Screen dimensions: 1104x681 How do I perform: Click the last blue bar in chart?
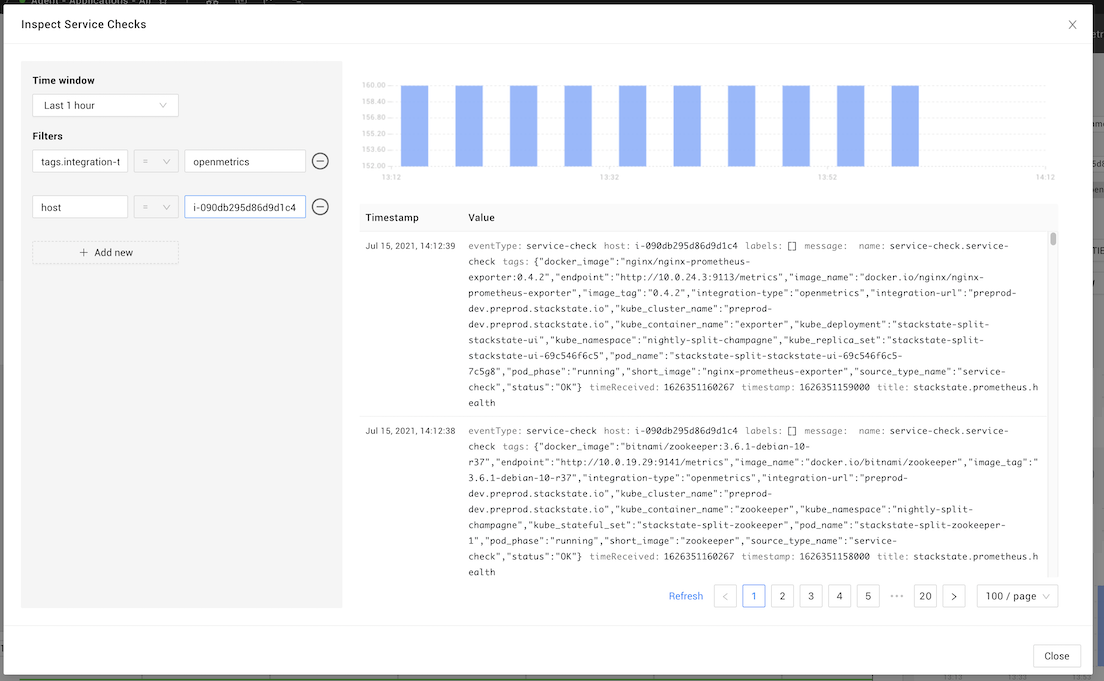[905, 126]
